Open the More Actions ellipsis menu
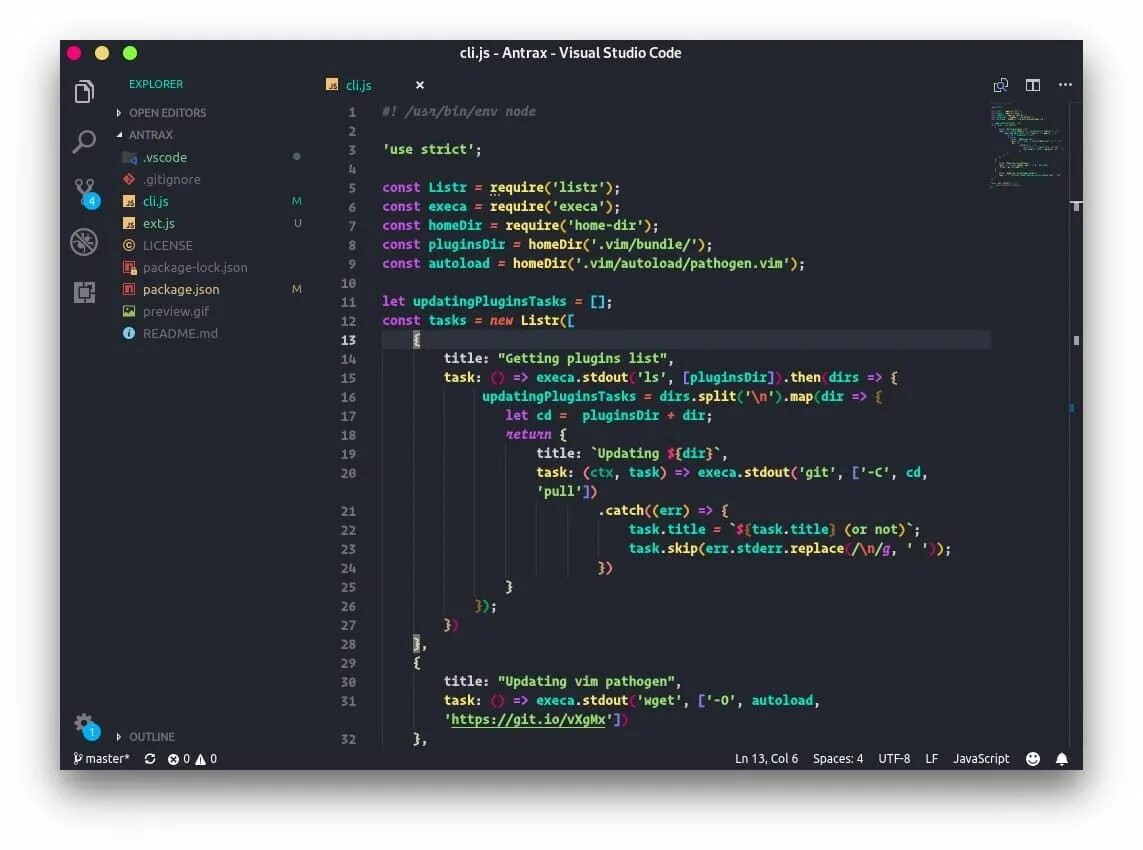Screen dimensions: 1143x850 tap(1065, 85)
